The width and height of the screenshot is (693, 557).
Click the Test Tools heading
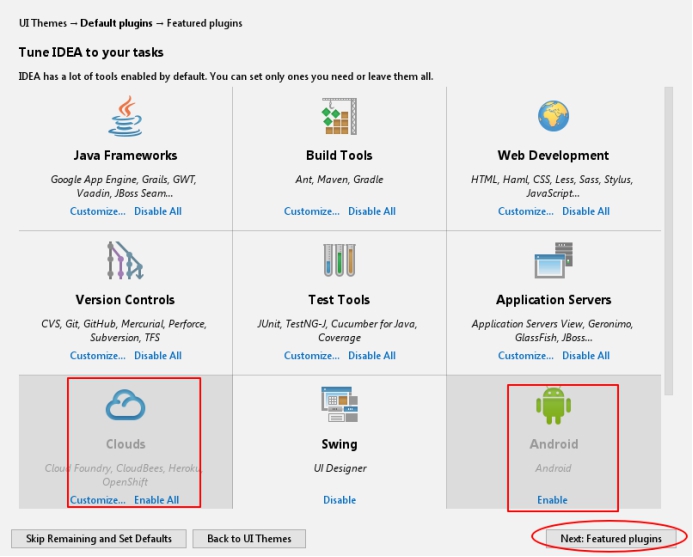pyautogui.click(x=339, y=300)
